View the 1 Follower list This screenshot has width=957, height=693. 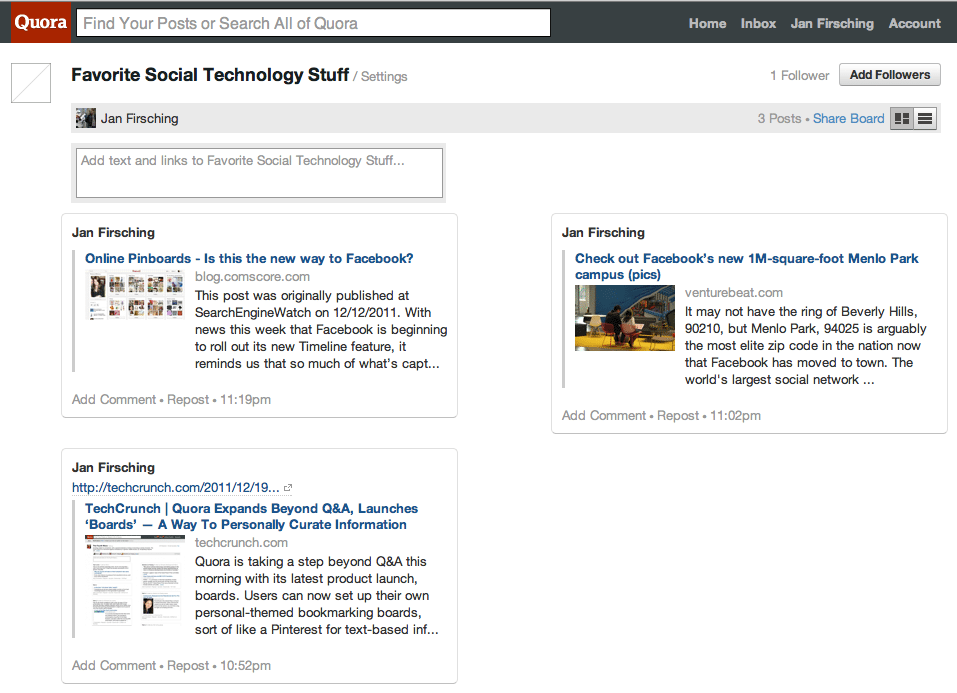pos(800,75)
